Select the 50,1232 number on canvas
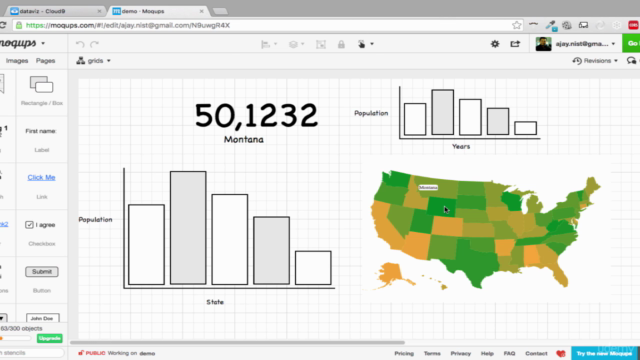The image size is (640, 360). pyautogui.click(x=256, y=116)
